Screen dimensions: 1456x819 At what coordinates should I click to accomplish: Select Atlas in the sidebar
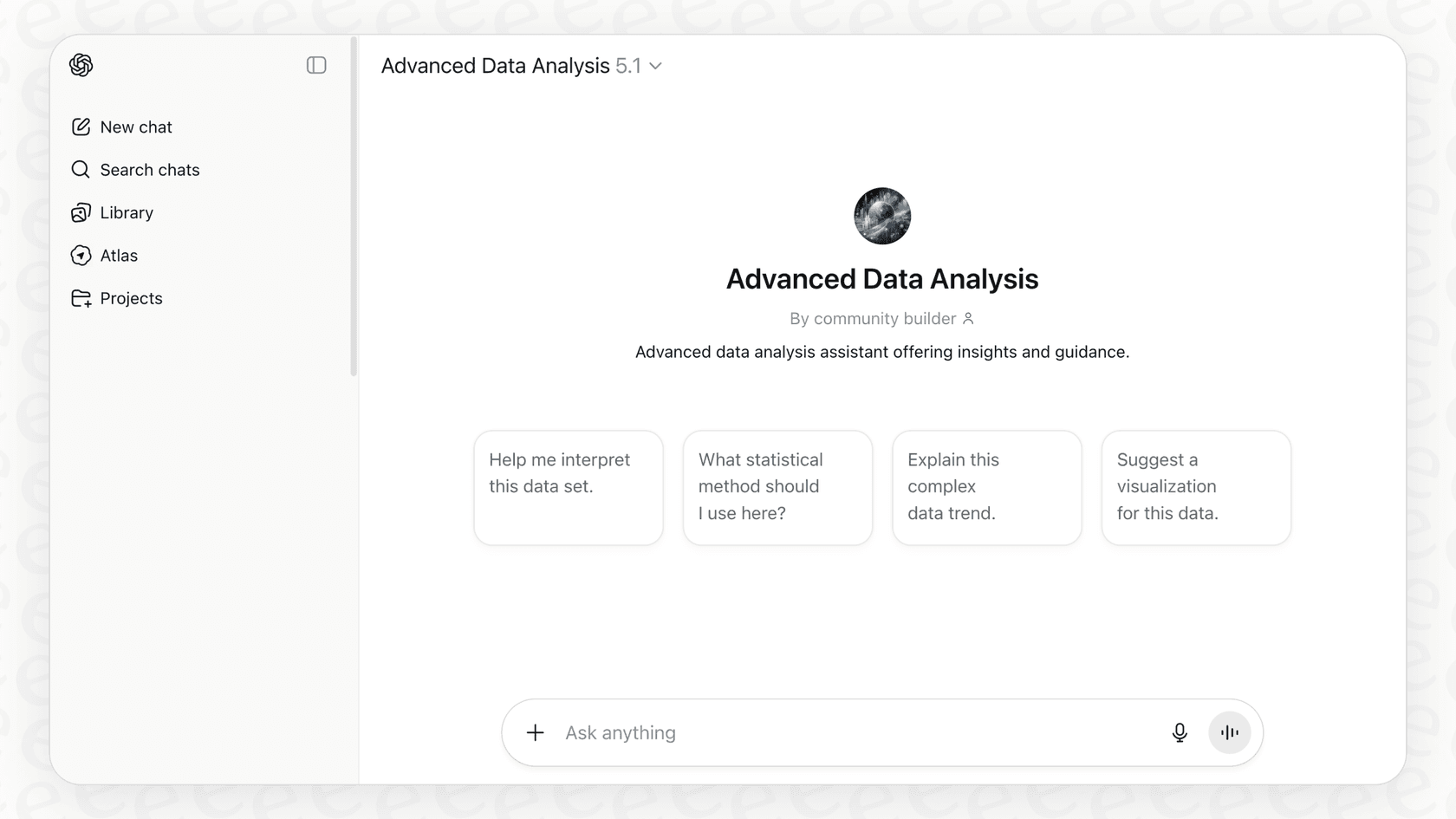(x=119, y=255)
